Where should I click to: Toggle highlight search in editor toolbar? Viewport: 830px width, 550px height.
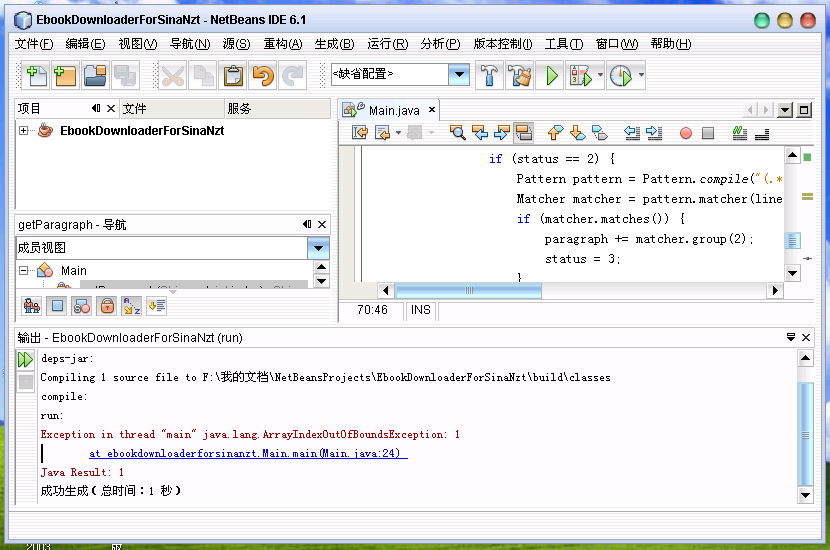pyautogui.click(x=524, y=133)
